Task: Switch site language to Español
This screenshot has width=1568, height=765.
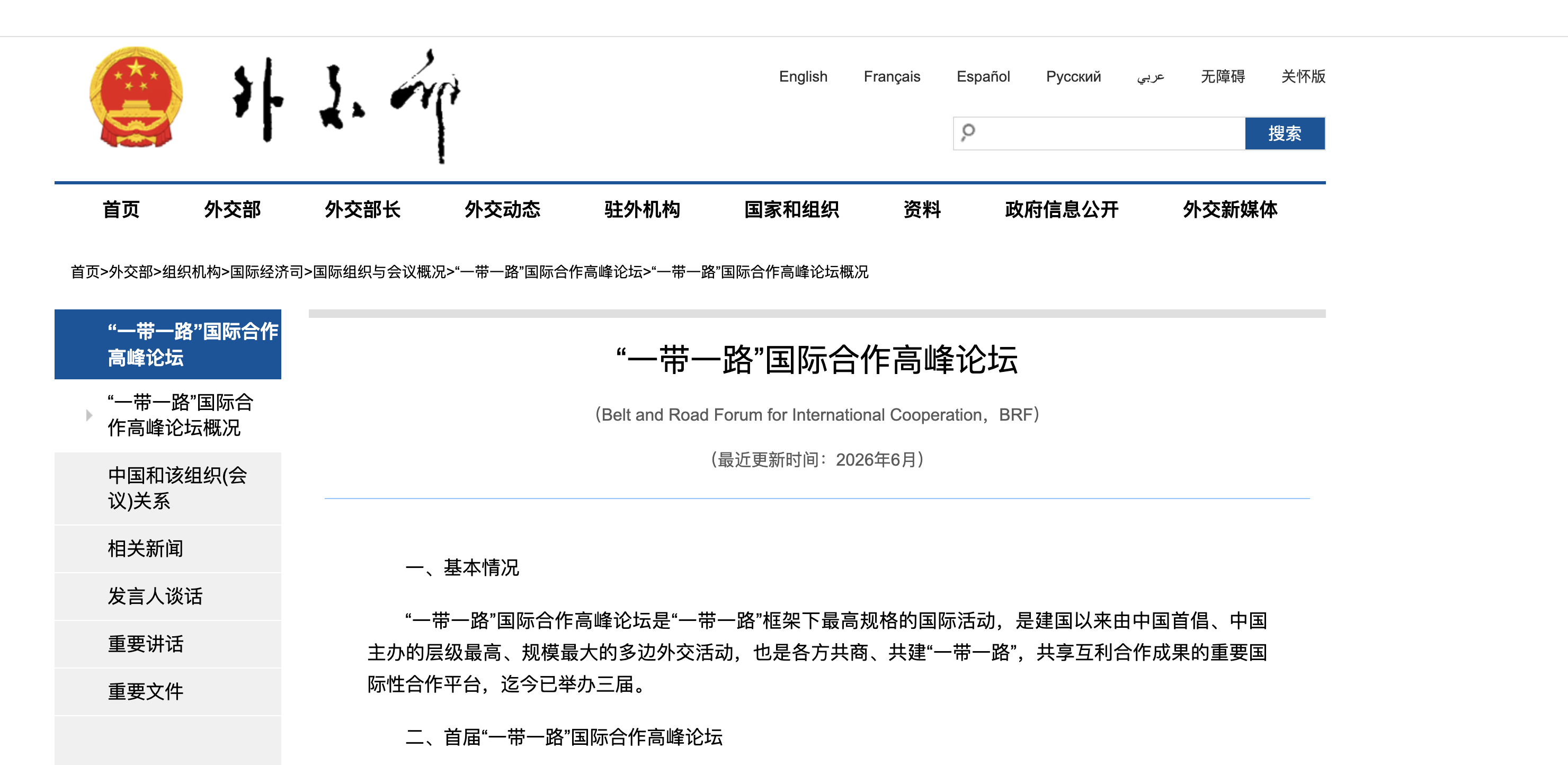Action: [x=983, y=77]
